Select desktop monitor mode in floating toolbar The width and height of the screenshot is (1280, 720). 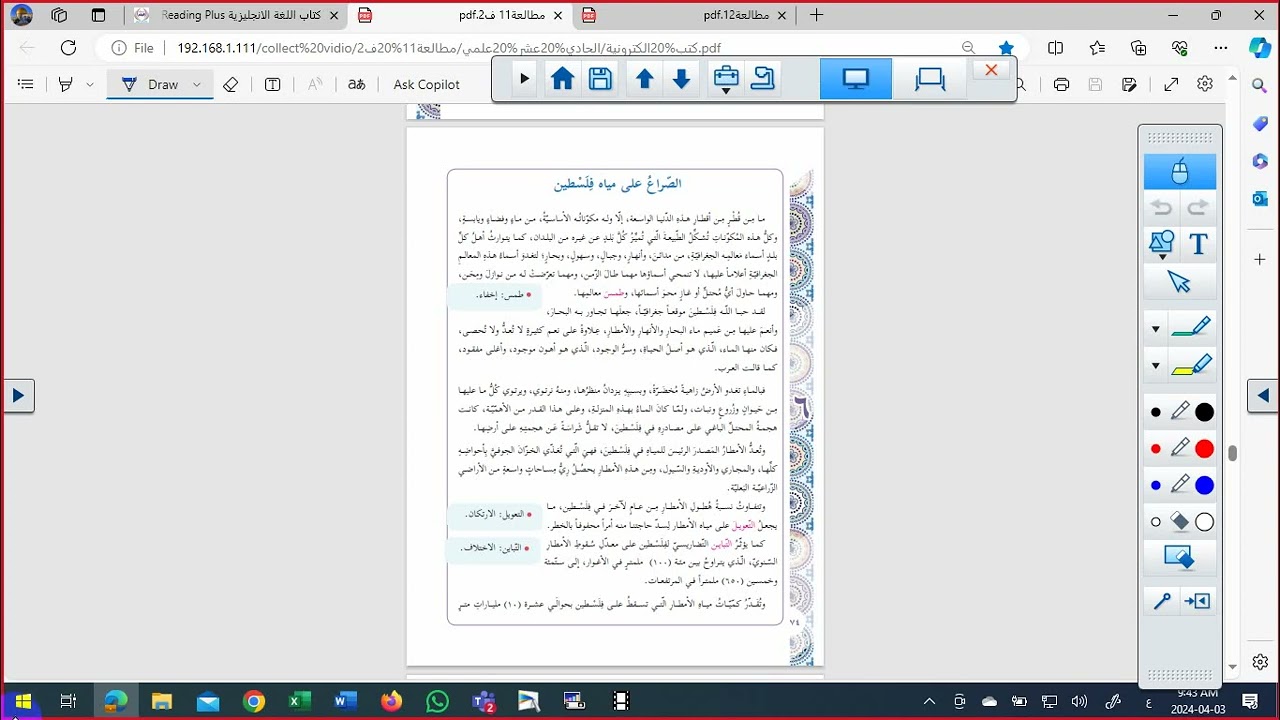[856, 79]
